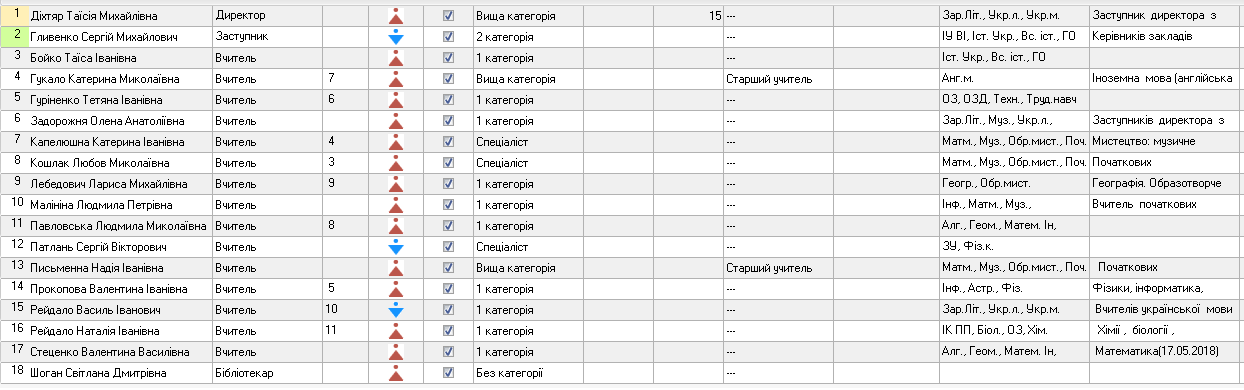Toggle the checkbox for Кошлак Любов Миколаївна
Screen dimensions: 1244x390
(x=448, y=163)
